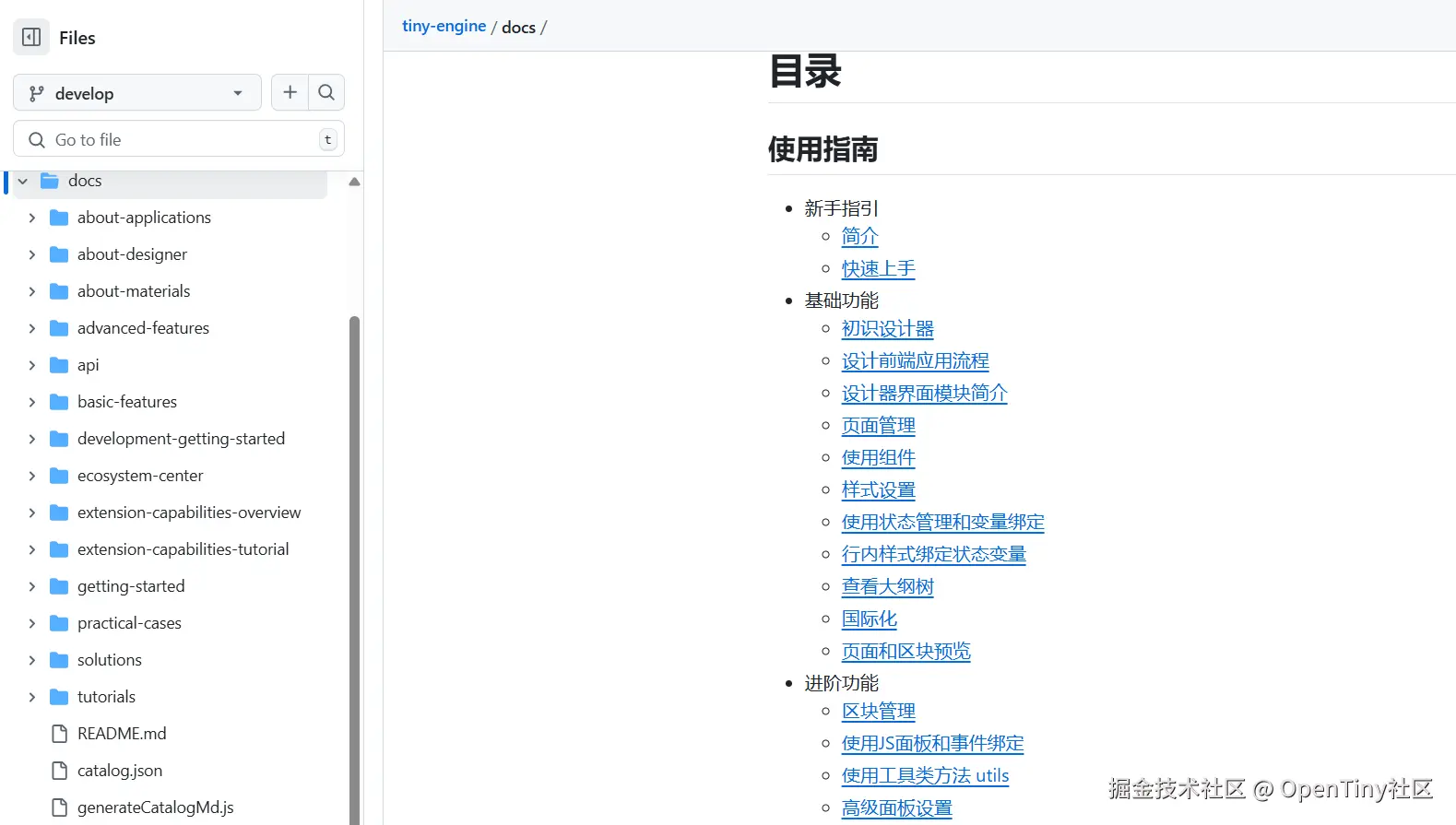Click the ecosystem-center folder icon
Image resolution: width=1456 pixels, height=825 pixels.
tap(59, 476)
